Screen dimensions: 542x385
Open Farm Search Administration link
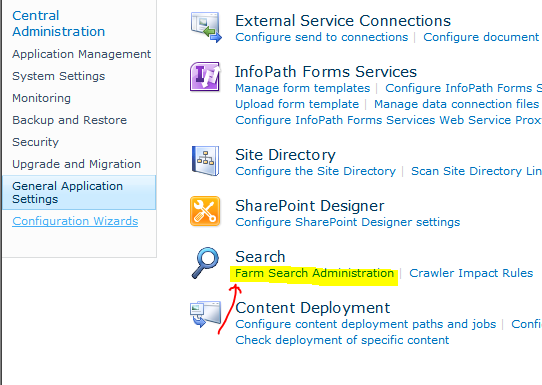point(314,273)
